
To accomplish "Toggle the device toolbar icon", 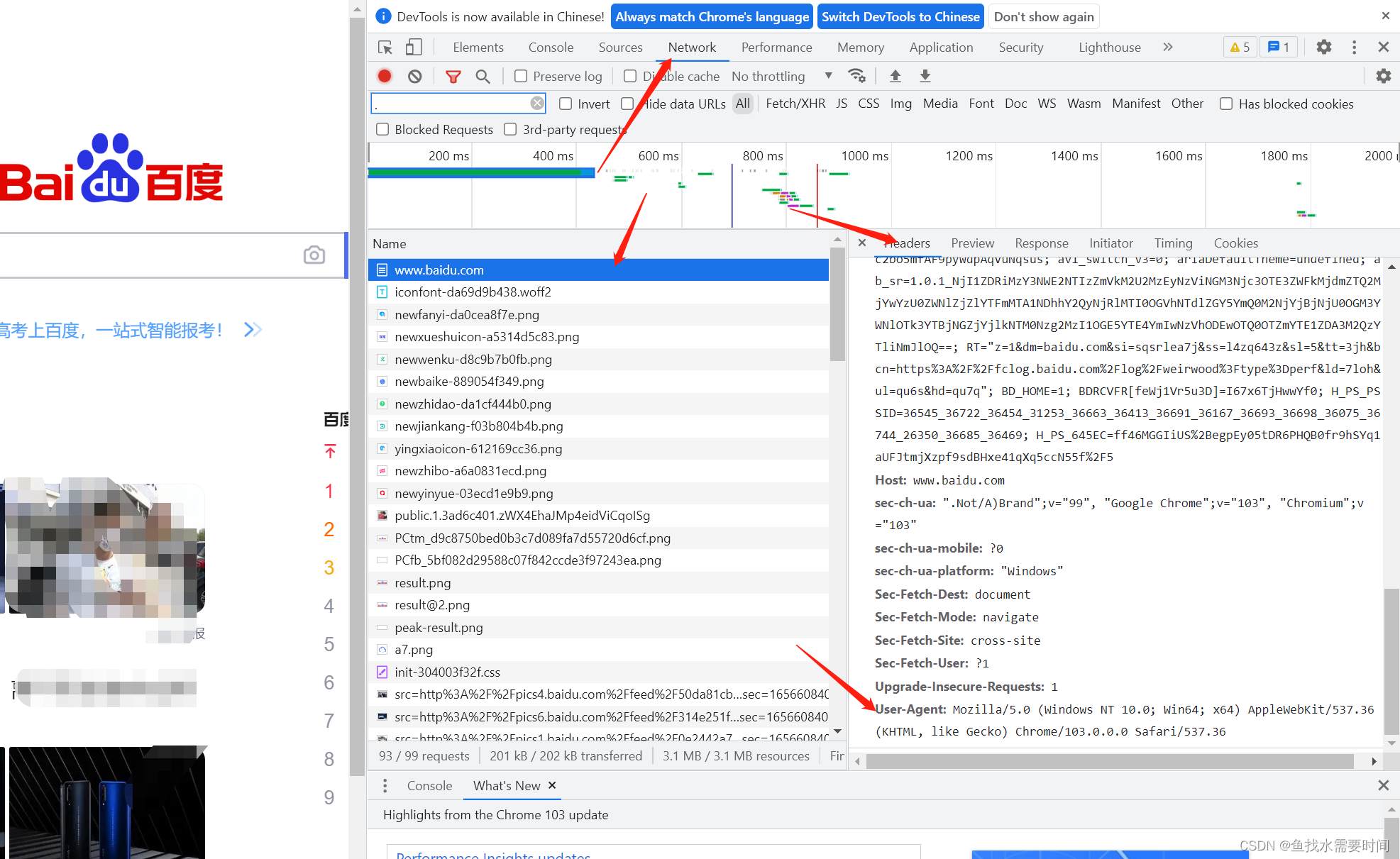I will (414, 48).
